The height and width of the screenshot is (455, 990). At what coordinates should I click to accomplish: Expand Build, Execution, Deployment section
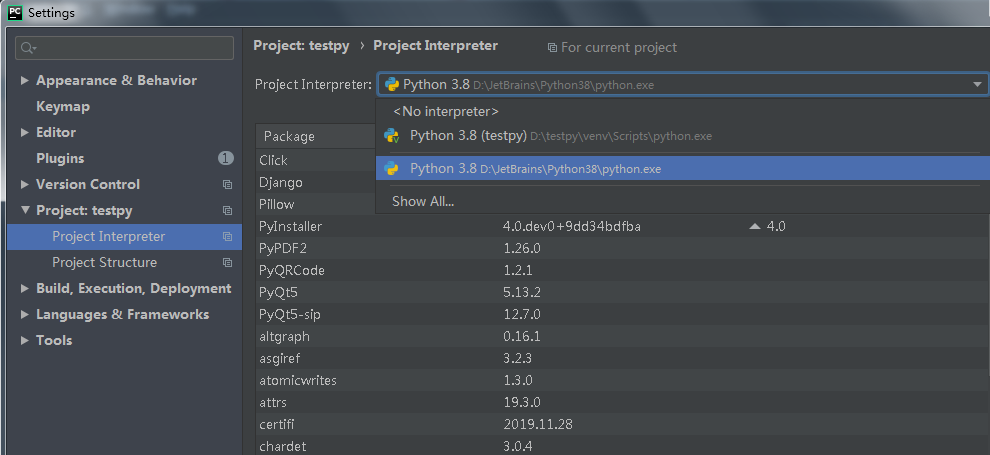[25, 289]
